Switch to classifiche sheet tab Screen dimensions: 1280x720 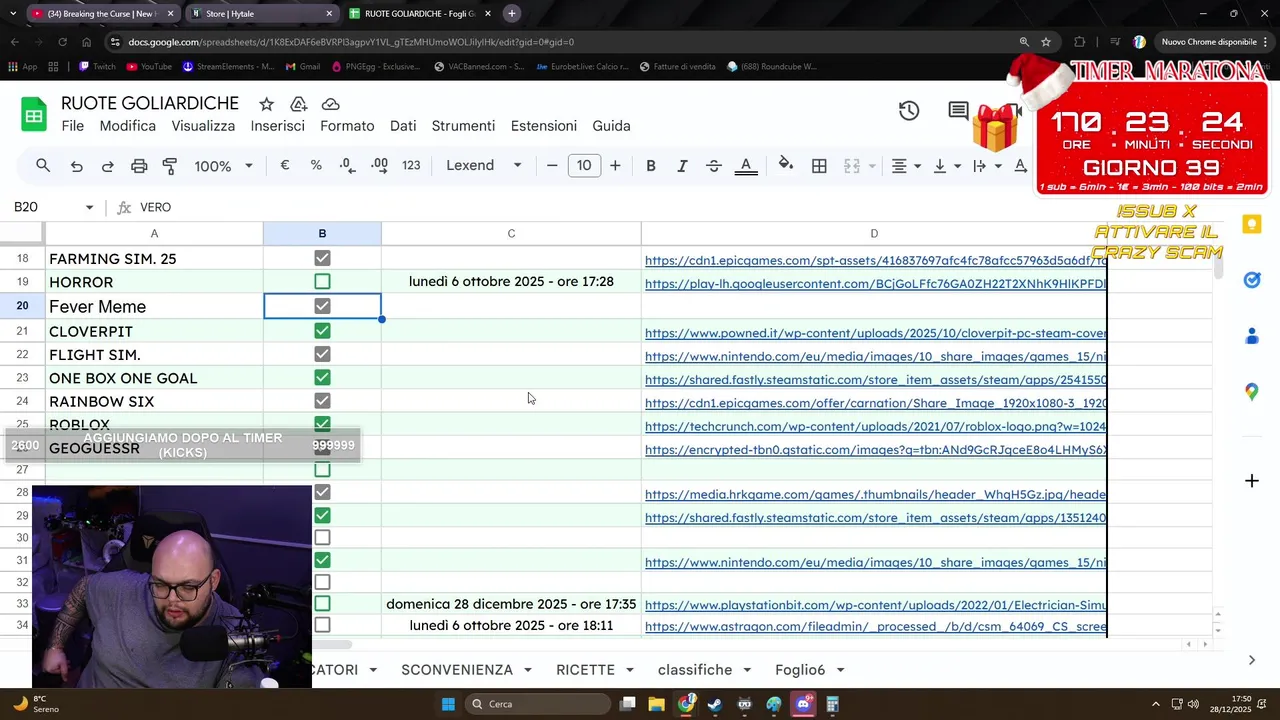695,670
